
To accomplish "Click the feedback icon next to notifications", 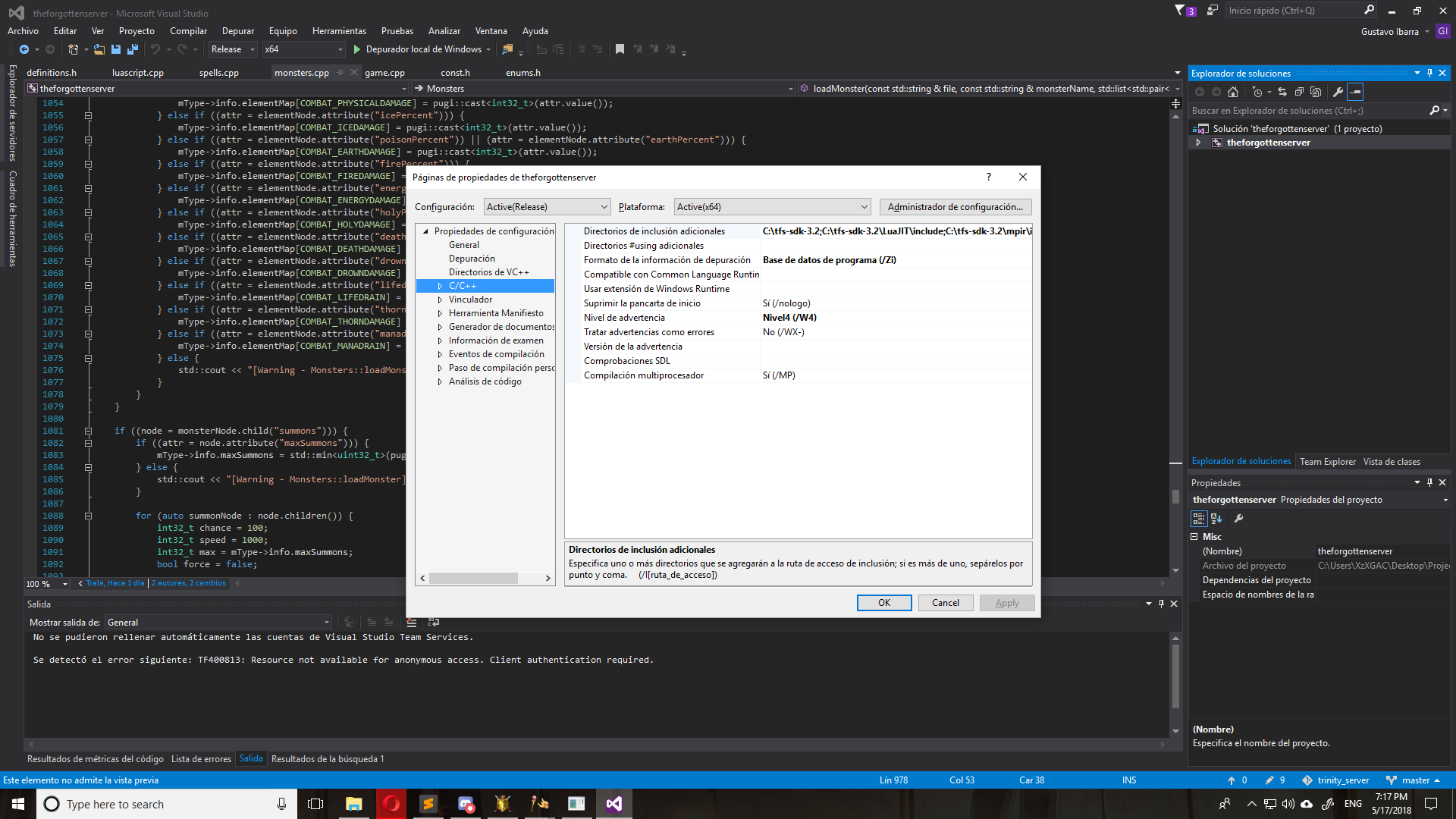I will point(1213,11).
